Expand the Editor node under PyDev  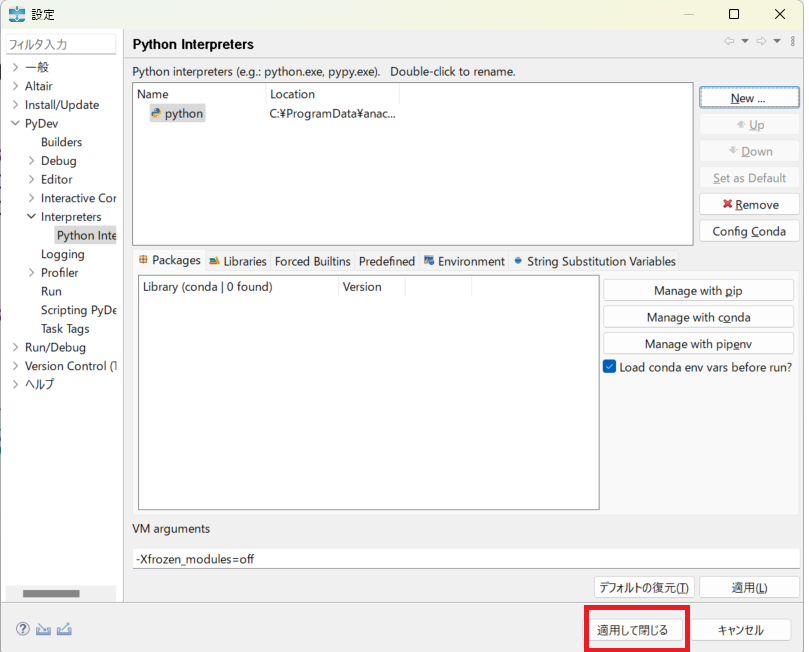31,179
